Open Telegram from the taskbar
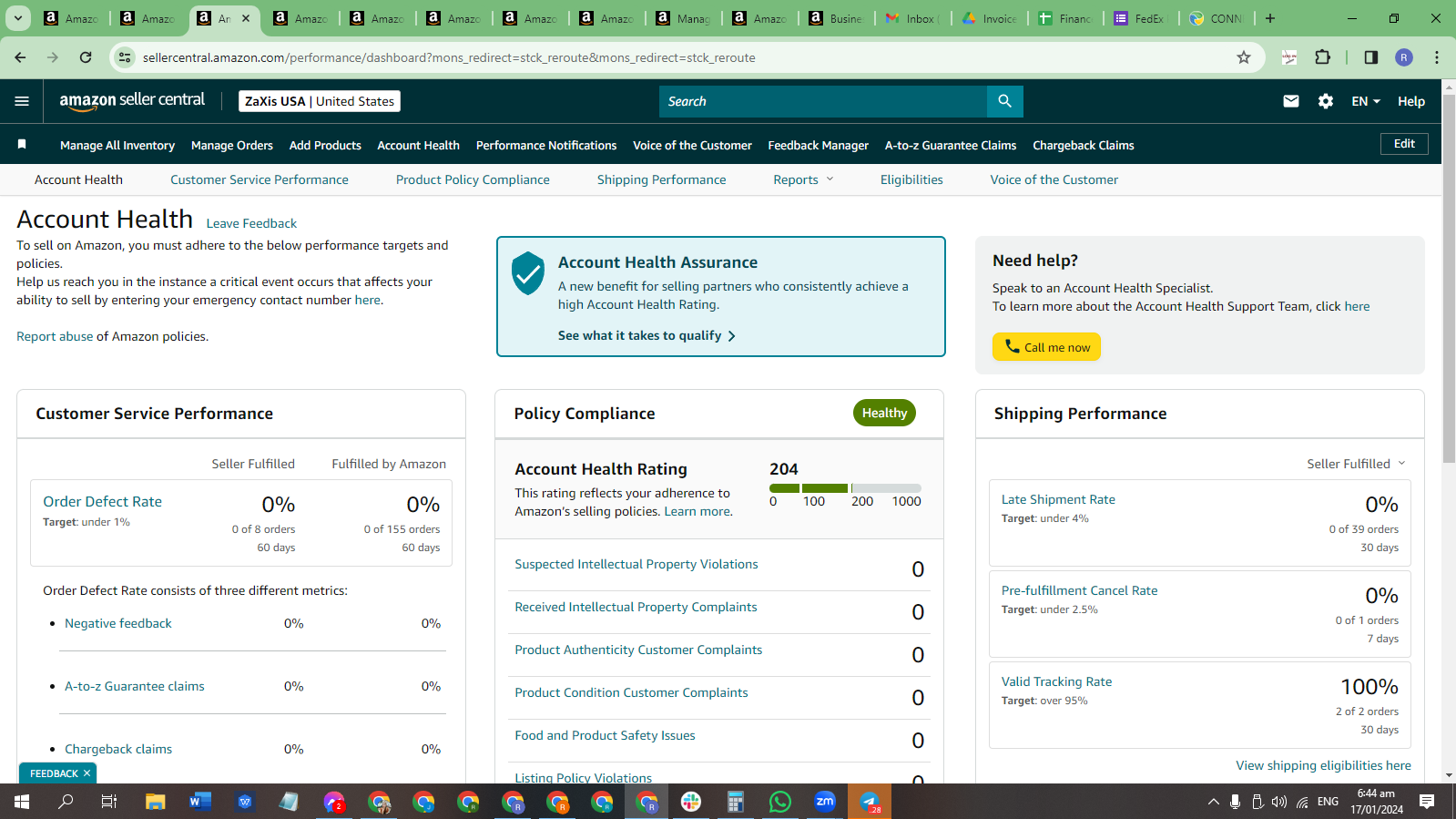Viewport: 1456px width, 819px height. [x=870, y=802]
